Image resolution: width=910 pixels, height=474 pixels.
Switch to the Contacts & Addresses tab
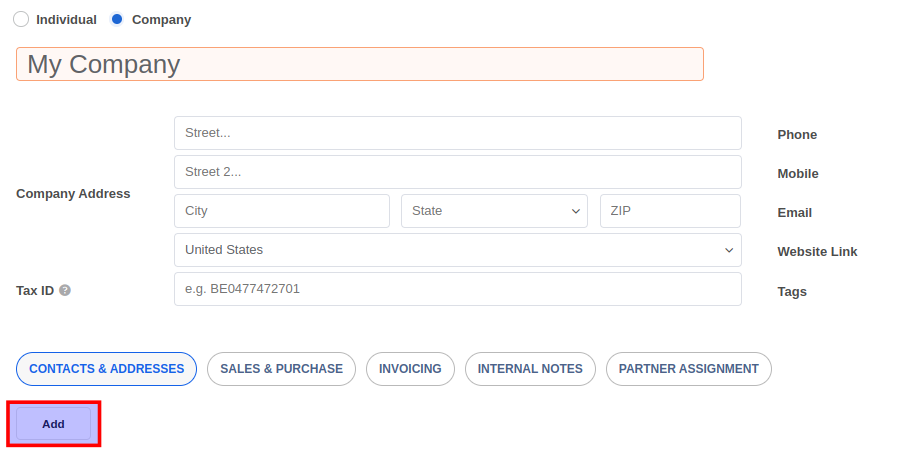[106, 369]
